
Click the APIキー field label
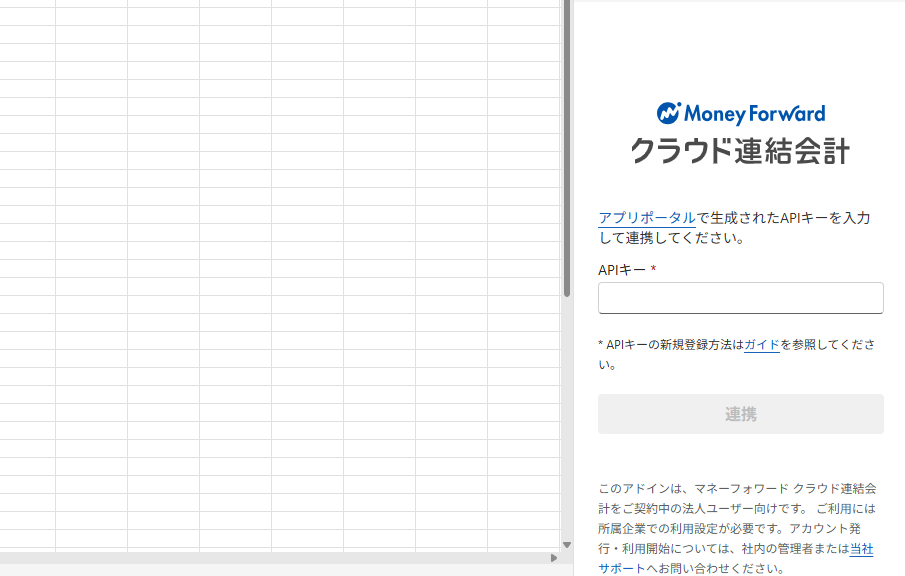[x=621, y=269]
